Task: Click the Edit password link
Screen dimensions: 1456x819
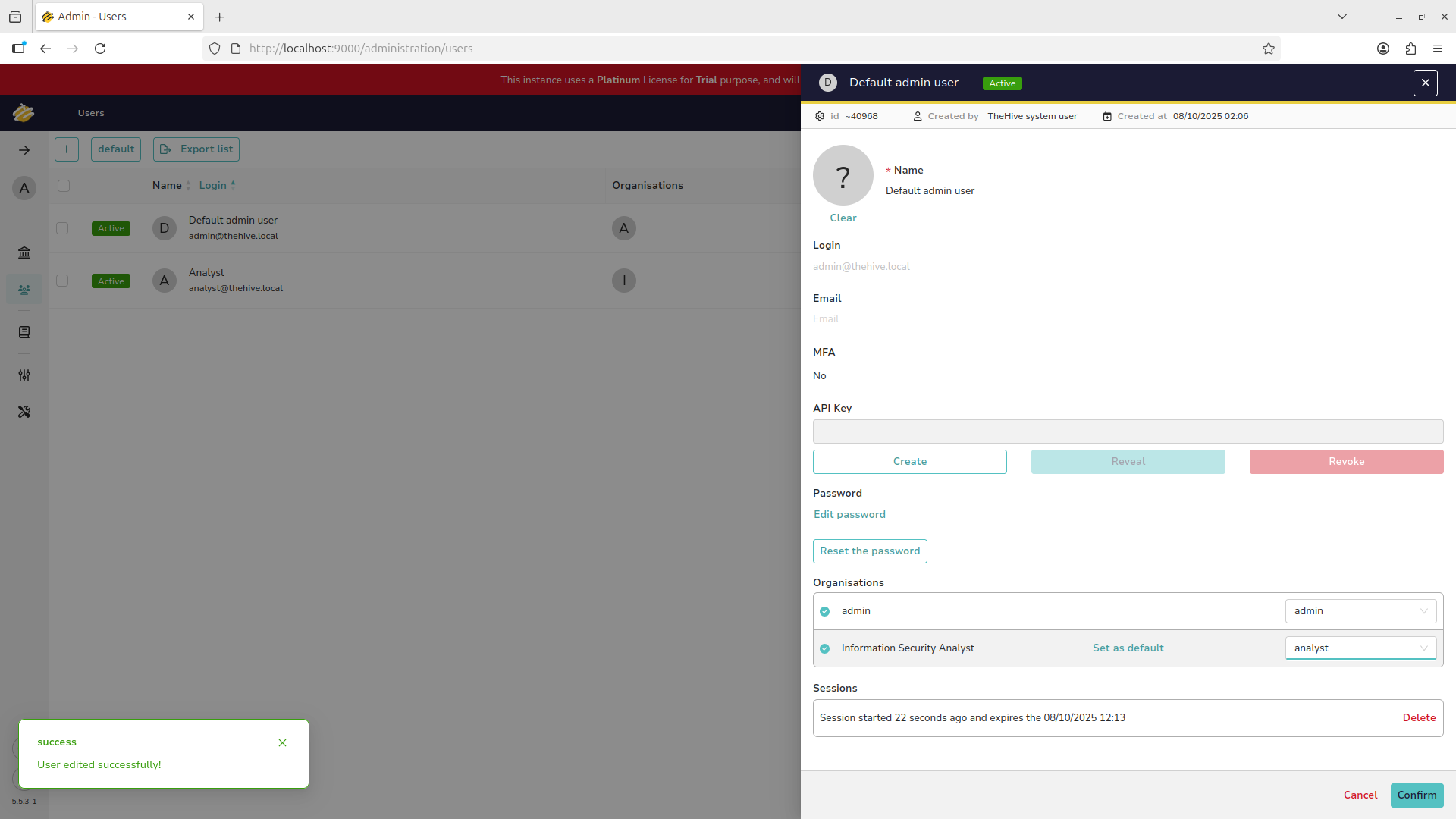Action: click(849, 514)
